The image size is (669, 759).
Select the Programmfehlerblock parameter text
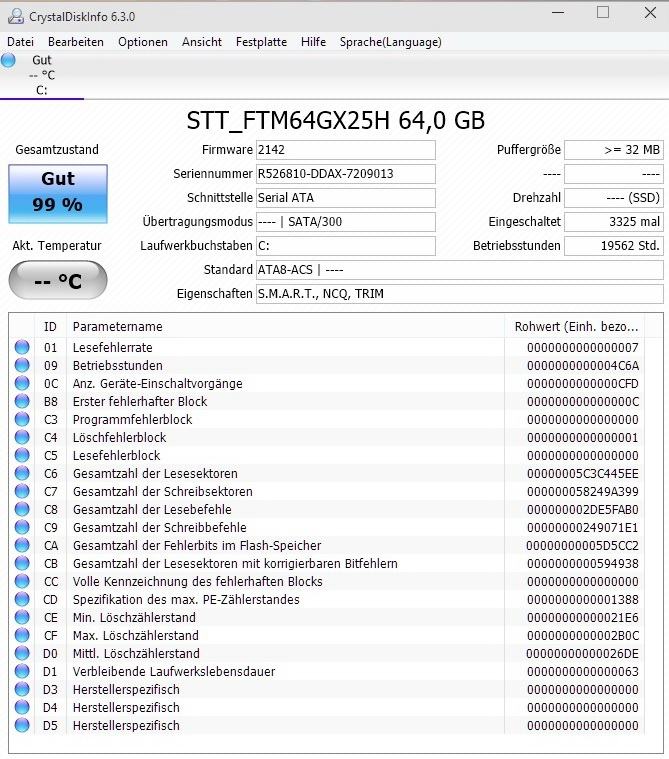click(132, 420)
